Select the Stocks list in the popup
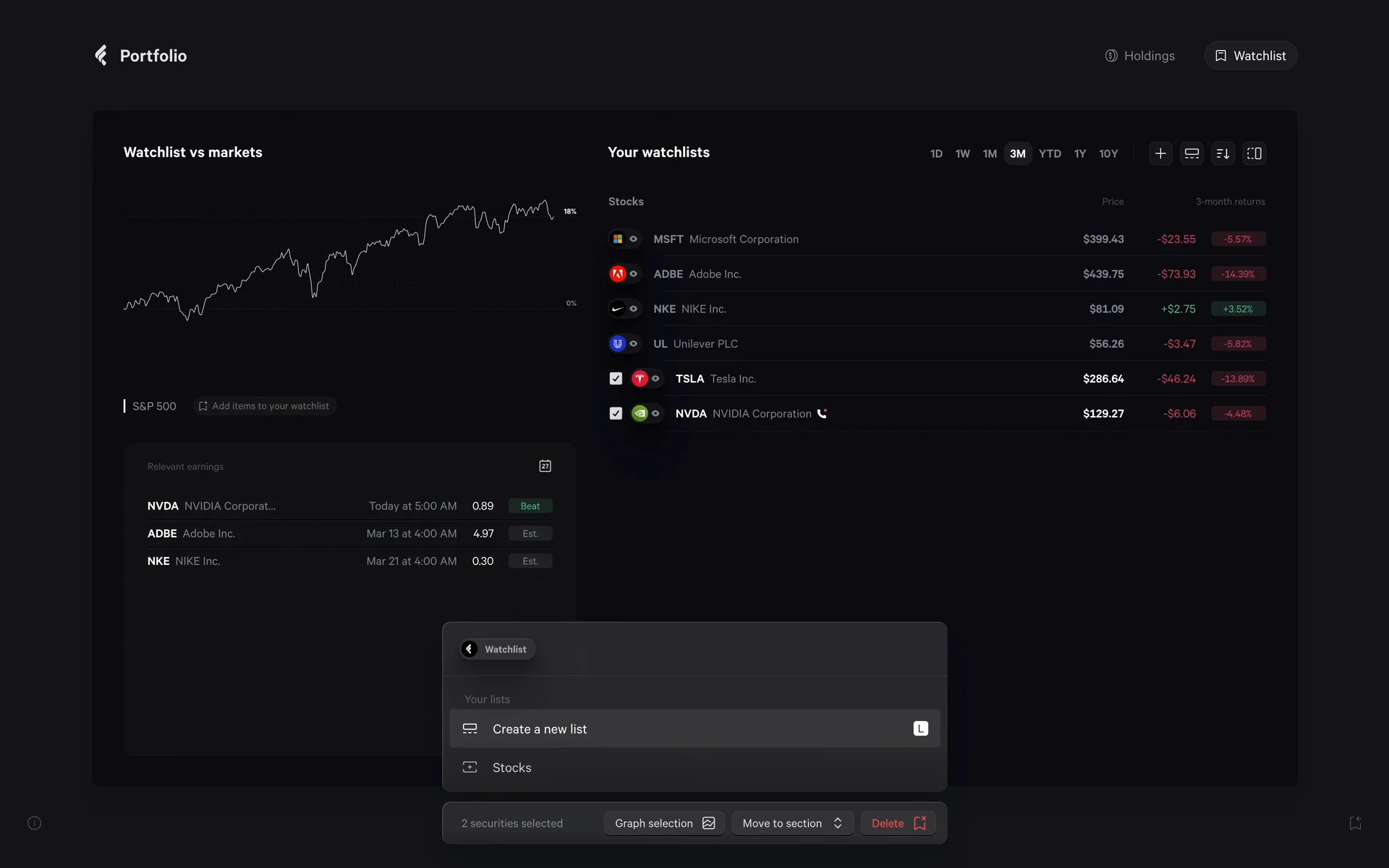The image size is (1389, 868). coord(511,767)
